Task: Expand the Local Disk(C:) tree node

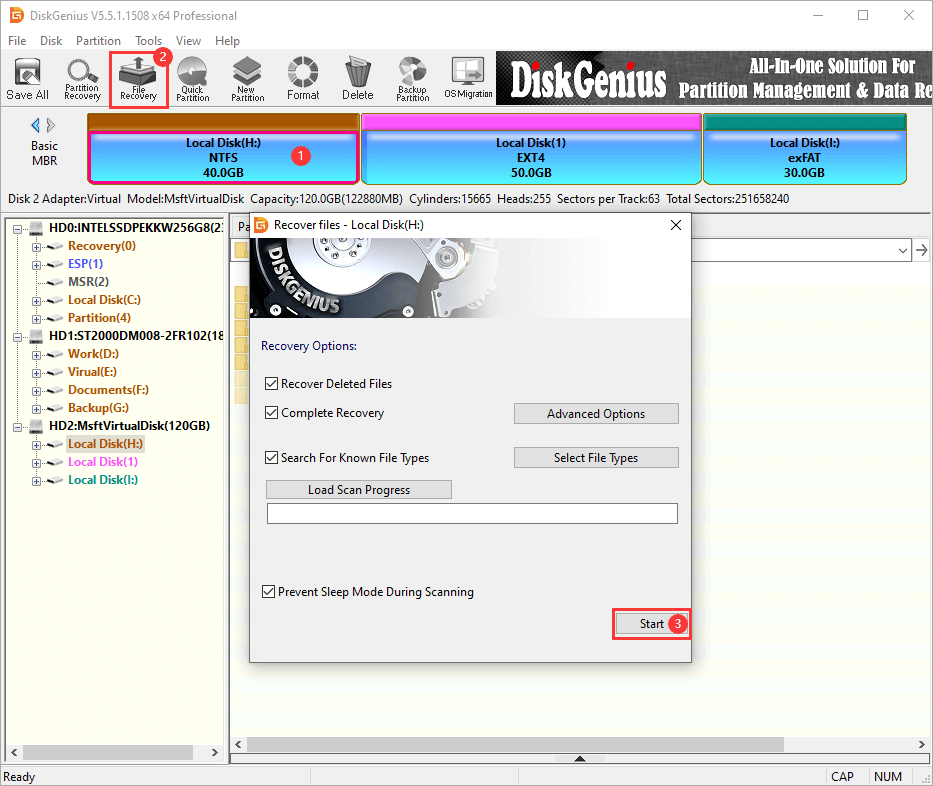Action: click(36, 301)
